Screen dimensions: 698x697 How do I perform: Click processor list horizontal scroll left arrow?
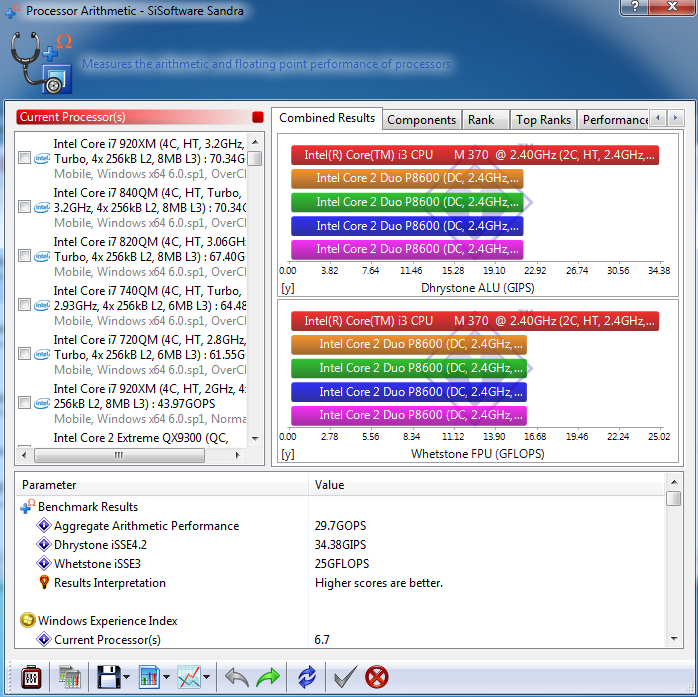pyautogui.click(x=24, y=455)
